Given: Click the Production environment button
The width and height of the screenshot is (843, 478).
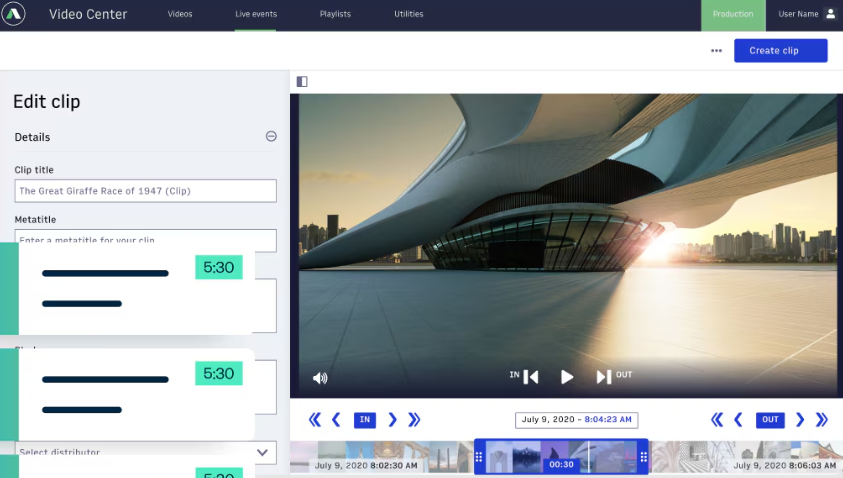Looking at the screenshot, I should 733,15.
